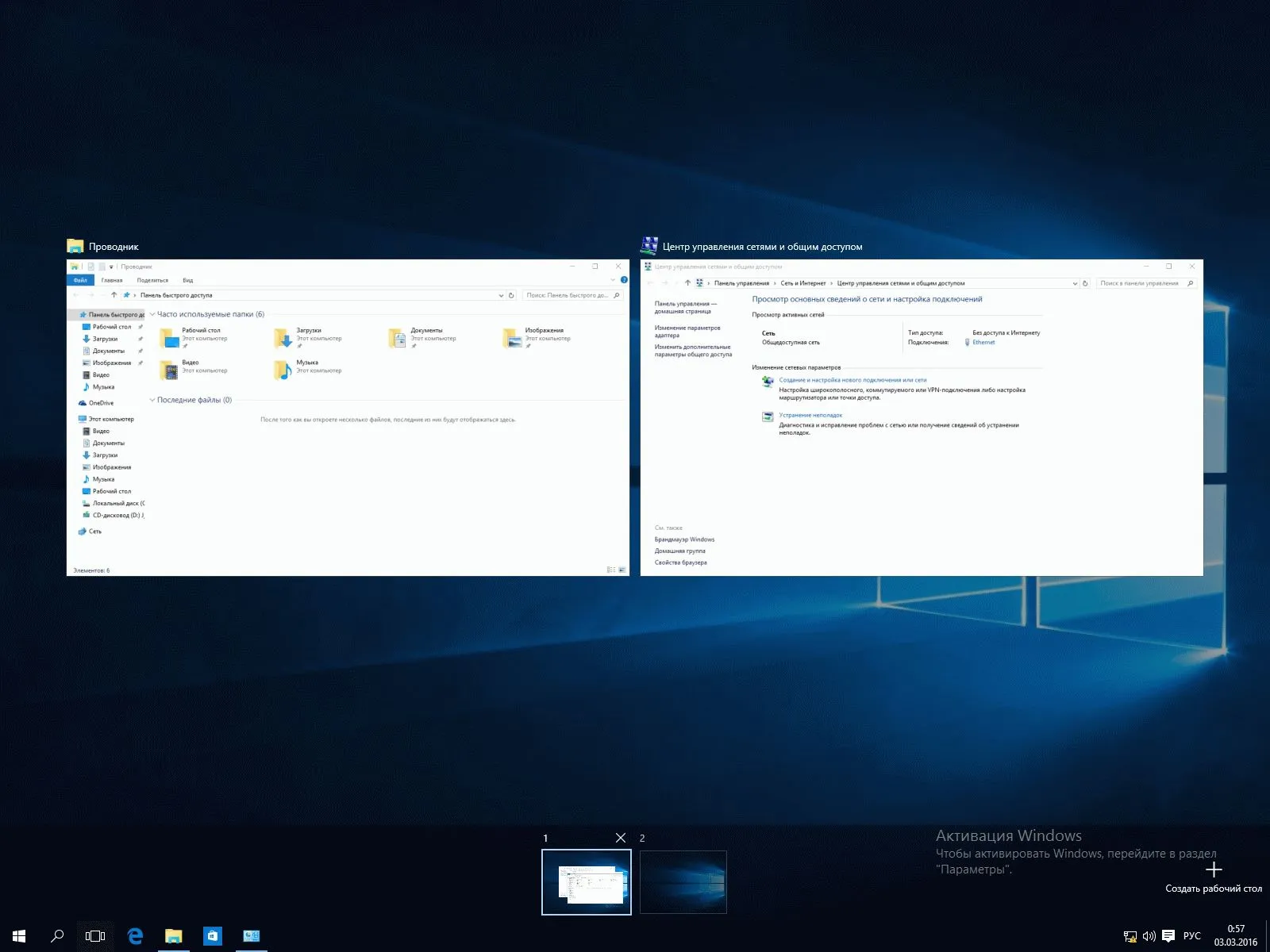Select the Проводник window preview
The width and height of the screenshot is (1270, 952).
point(348,417)
